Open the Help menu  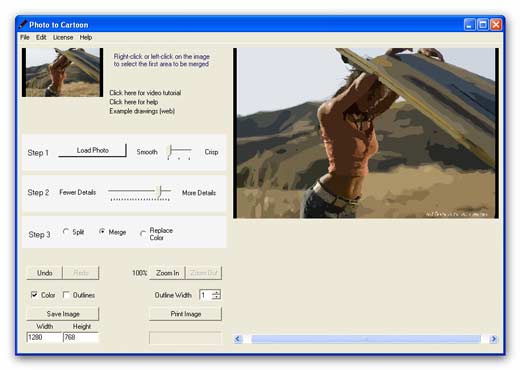click(x=86, y=37)
